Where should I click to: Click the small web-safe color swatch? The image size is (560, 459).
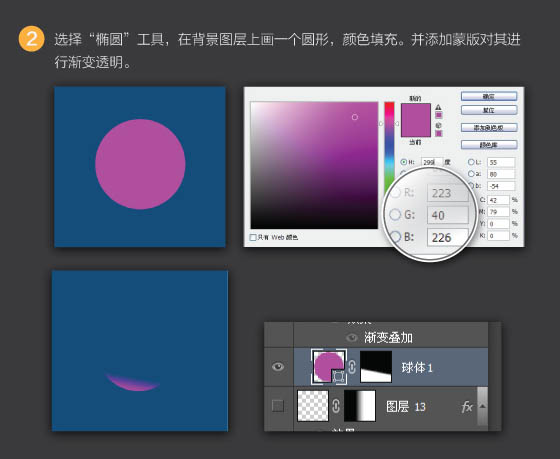tap(439, 133)
